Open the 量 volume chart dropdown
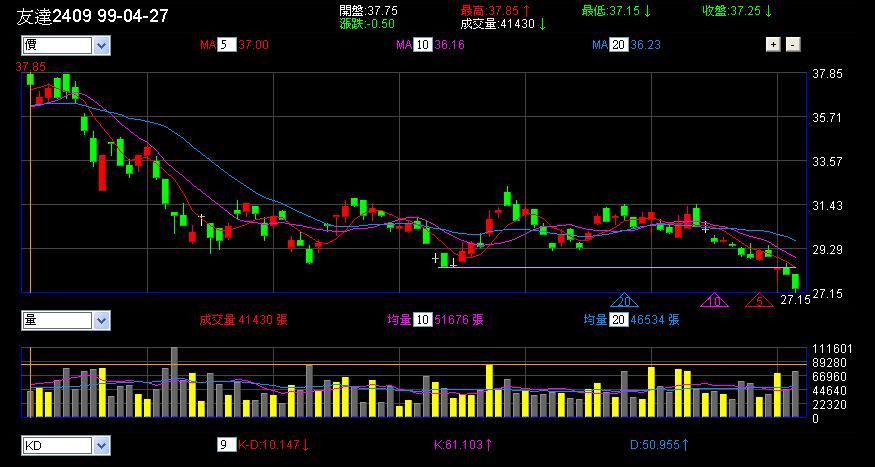Image resolution: width=875 pixels, height=467 pixels. click(102, 320)
